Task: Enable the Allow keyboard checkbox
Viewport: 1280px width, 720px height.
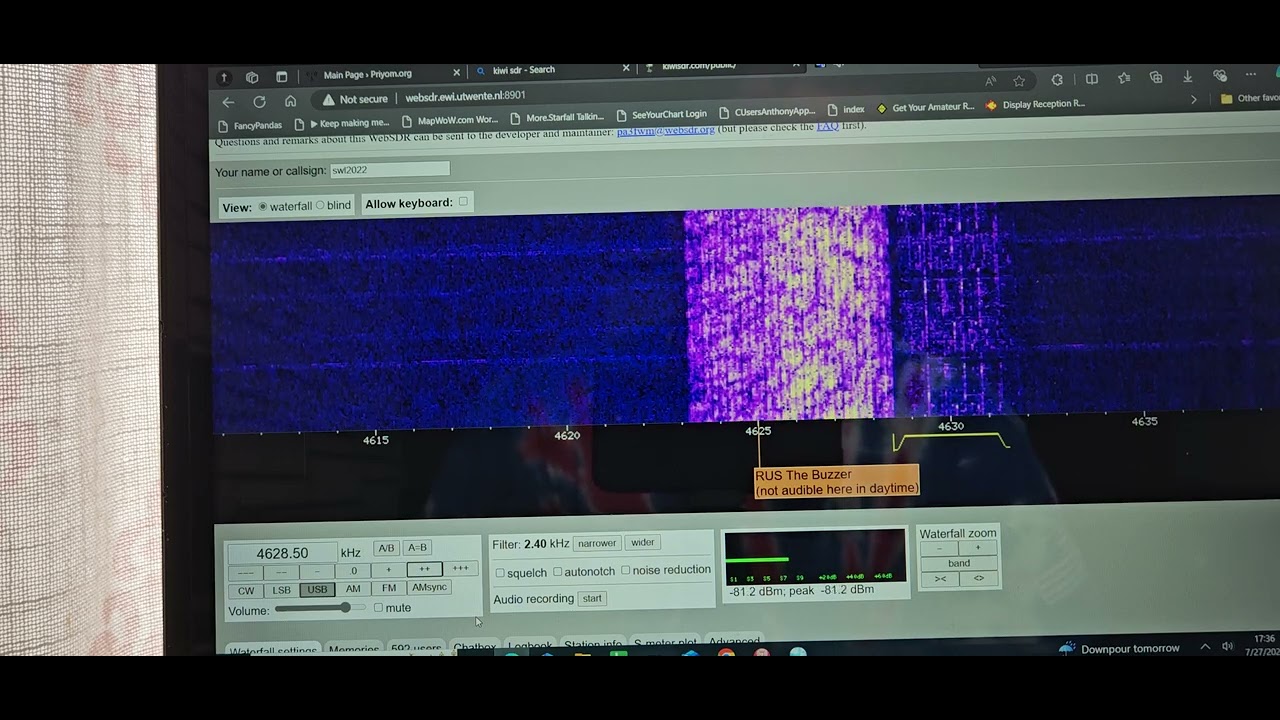Action: (x=463, y=202)
